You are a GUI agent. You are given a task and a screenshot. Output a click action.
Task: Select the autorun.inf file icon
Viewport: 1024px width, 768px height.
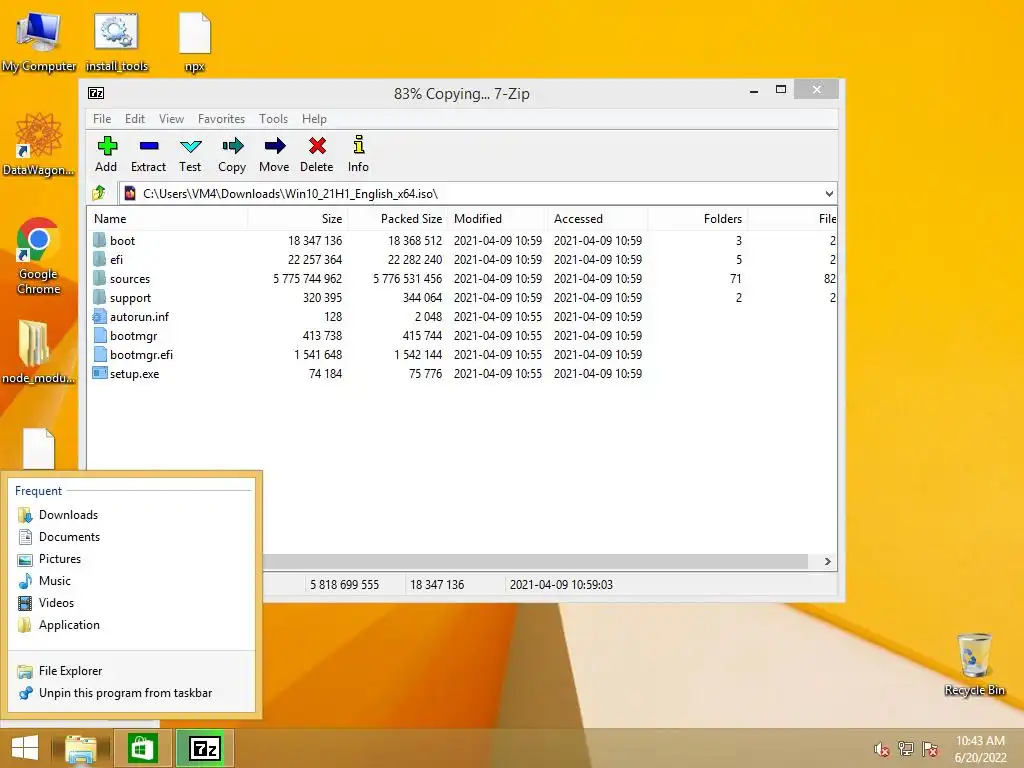point(99,317)
